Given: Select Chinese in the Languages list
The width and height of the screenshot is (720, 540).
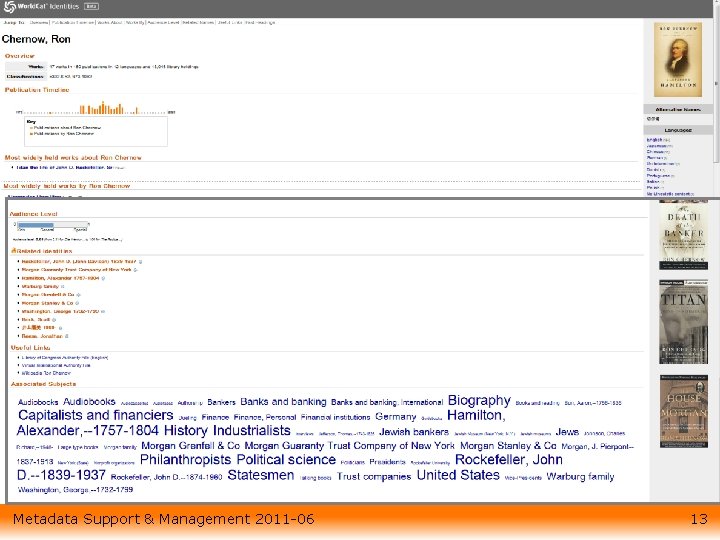Looking at the screenshot, I should click(x=656, y=152).
